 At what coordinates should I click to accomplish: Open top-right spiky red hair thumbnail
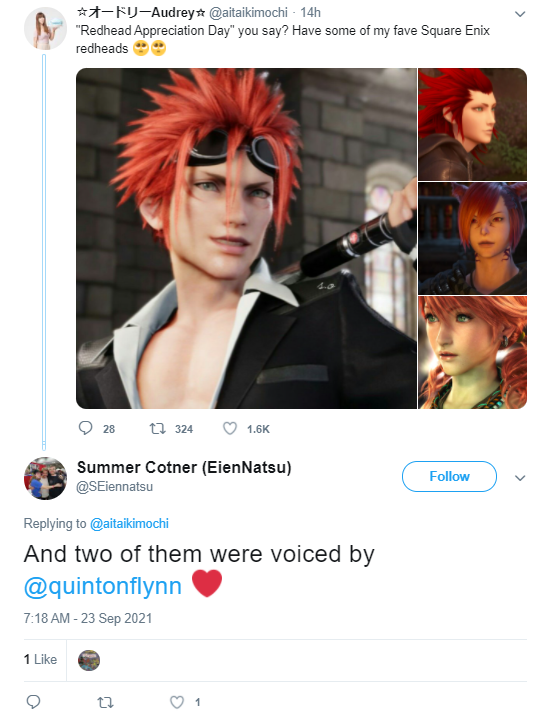pyautogui.click(x=473, y=124)
